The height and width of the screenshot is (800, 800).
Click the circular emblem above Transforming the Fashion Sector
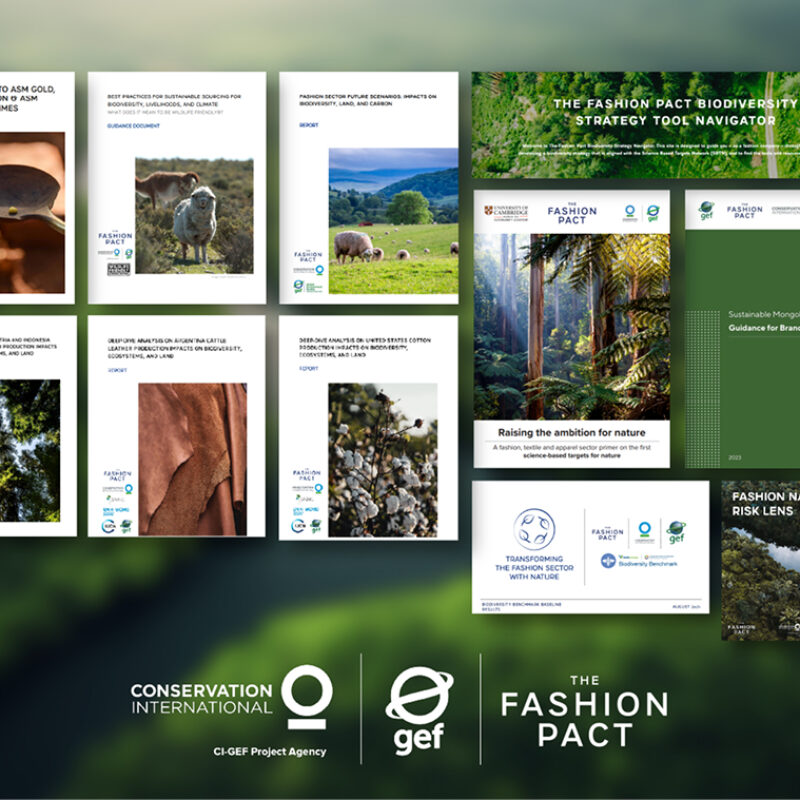point(534,529)
